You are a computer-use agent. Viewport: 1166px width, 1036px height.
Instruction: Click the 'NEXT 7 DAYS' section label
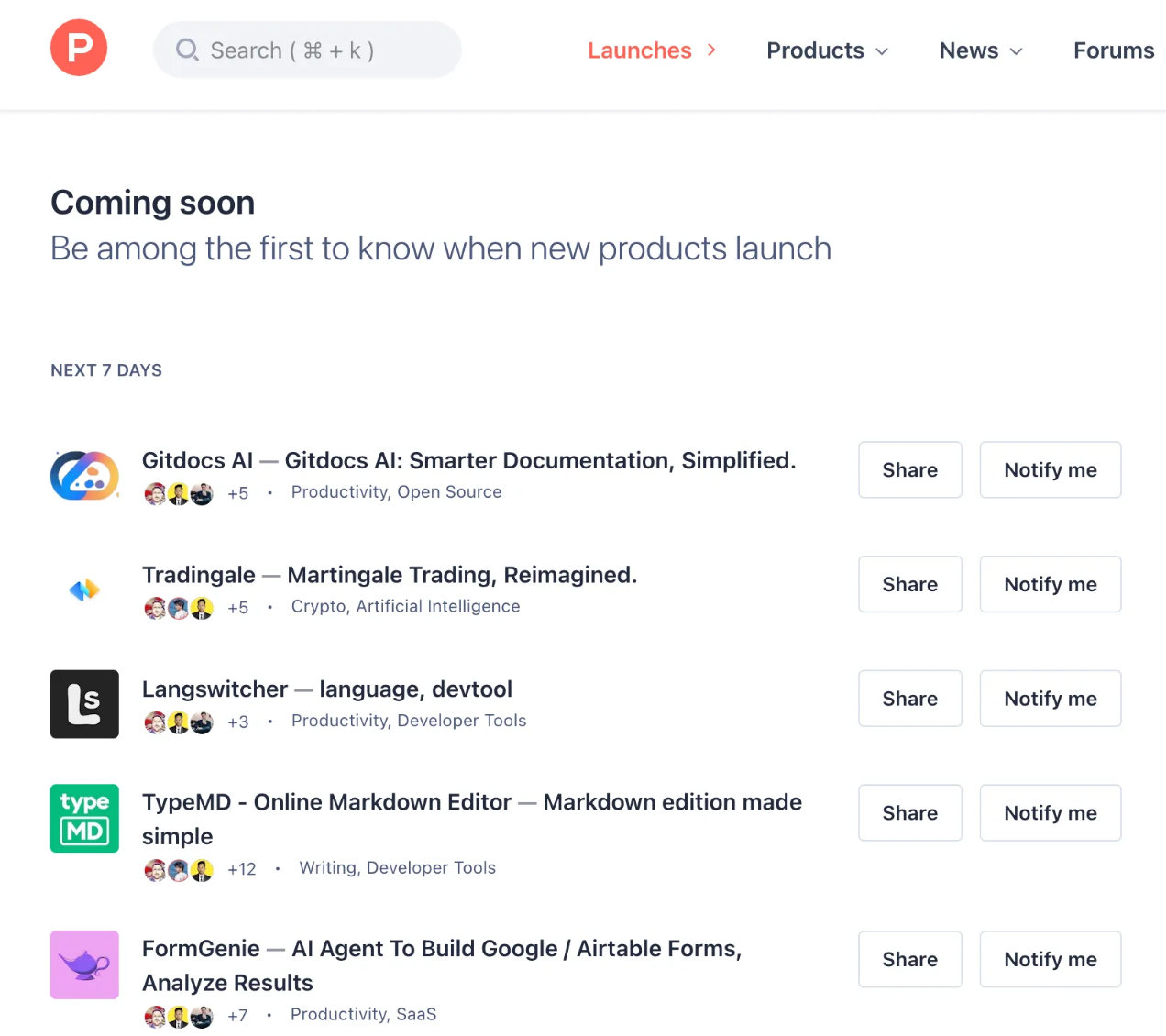coord(106,370)
